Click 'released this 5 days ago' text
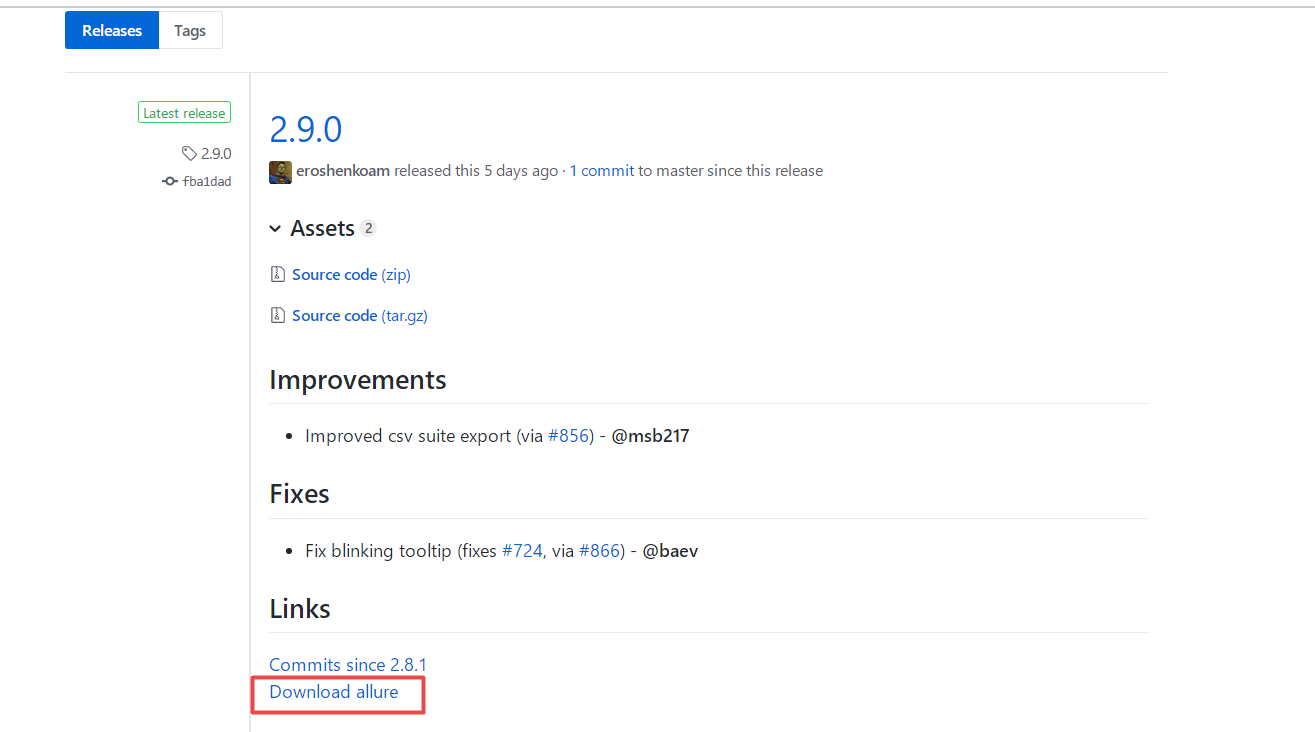This screenshot has height=732, width=1315. [x=476, y=171]
